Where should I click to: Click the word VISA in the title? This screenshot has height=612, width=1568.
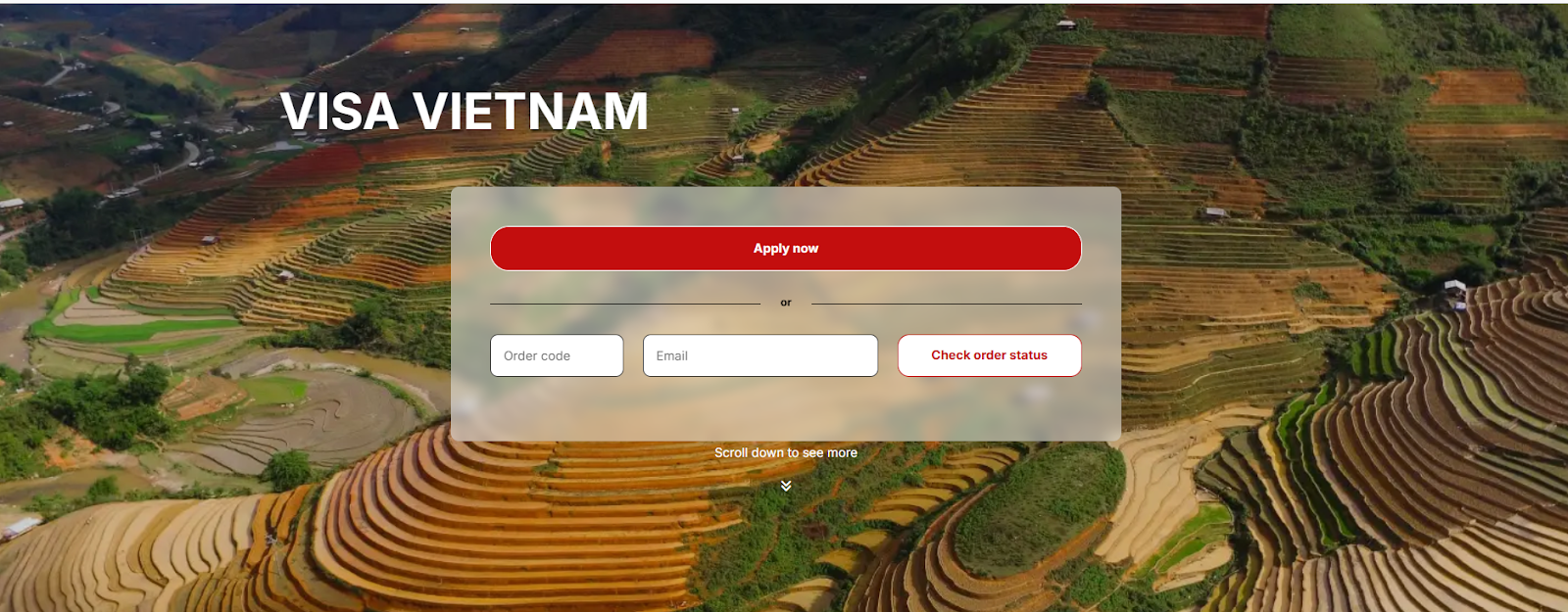(x=339, y=111)
